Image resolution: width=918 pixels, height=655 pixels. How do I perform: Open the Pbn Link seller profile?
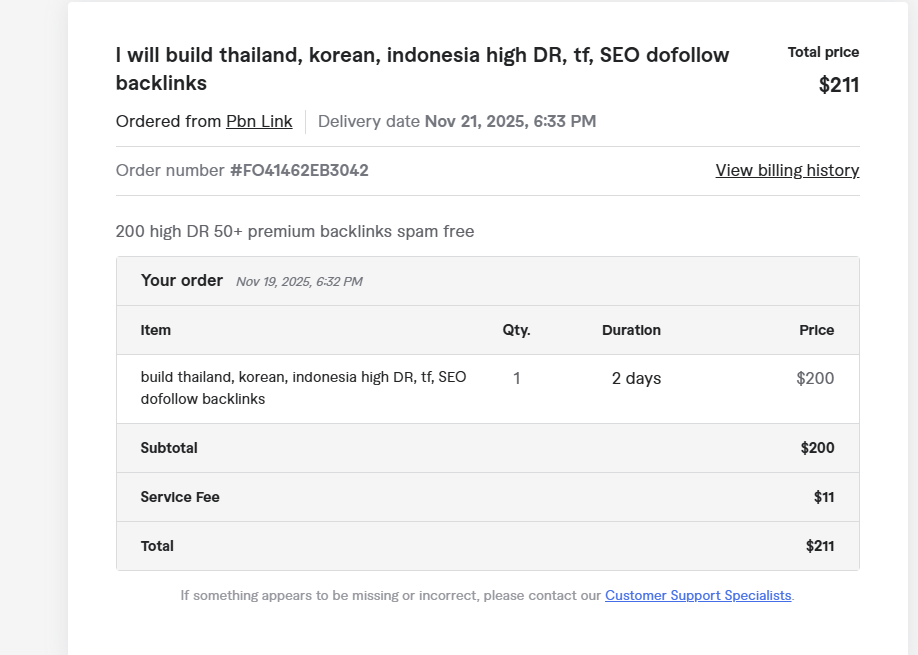click(x=259, y=122)
